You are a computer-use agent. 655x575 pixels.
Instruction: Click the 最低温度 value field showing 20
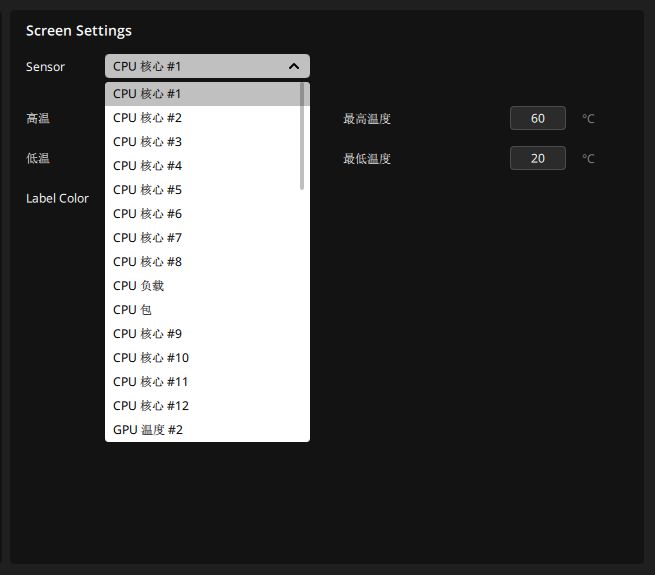(x=538, y=158)
